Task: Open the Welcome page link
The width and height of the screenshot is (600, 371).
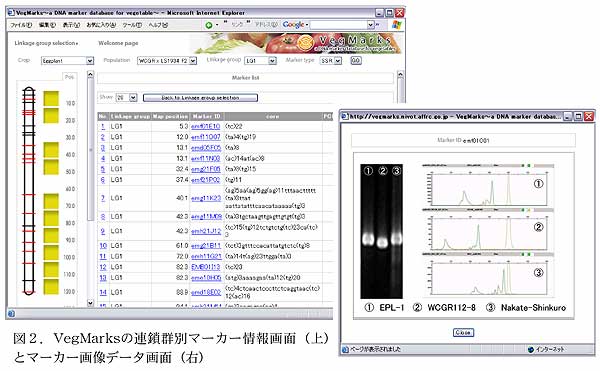Action: point(118,43)
